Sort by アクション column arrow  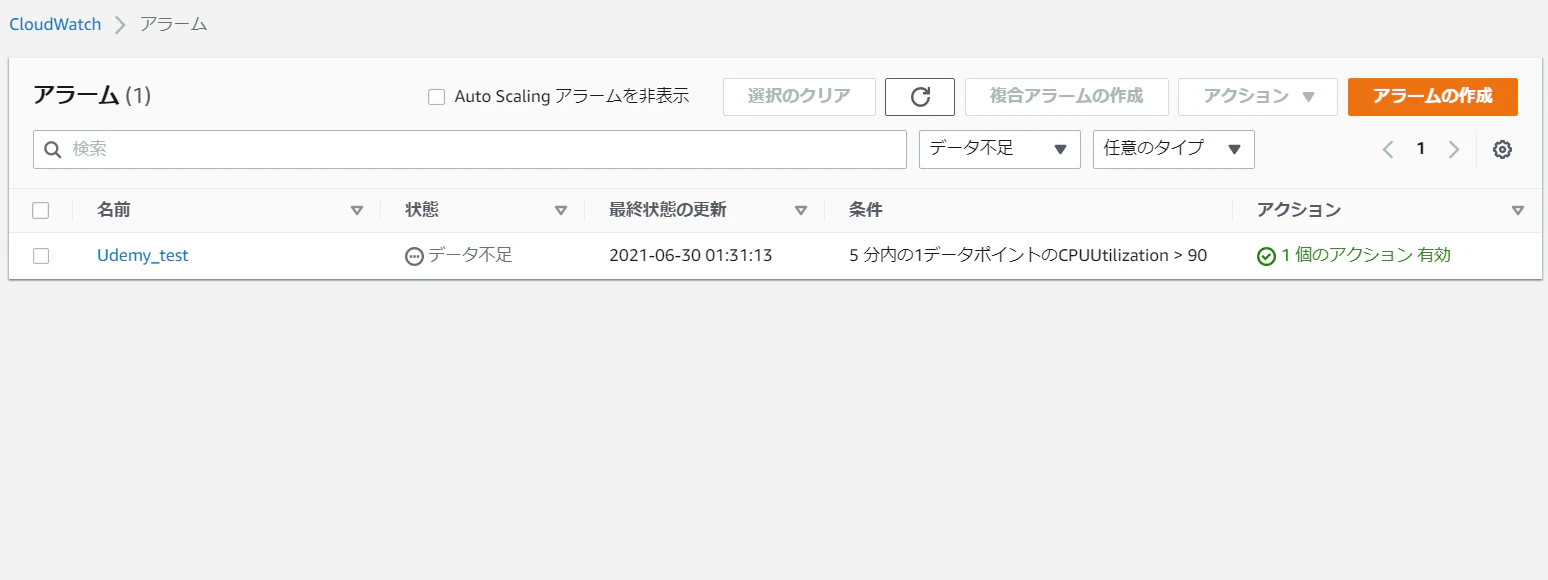(1518, 211)
